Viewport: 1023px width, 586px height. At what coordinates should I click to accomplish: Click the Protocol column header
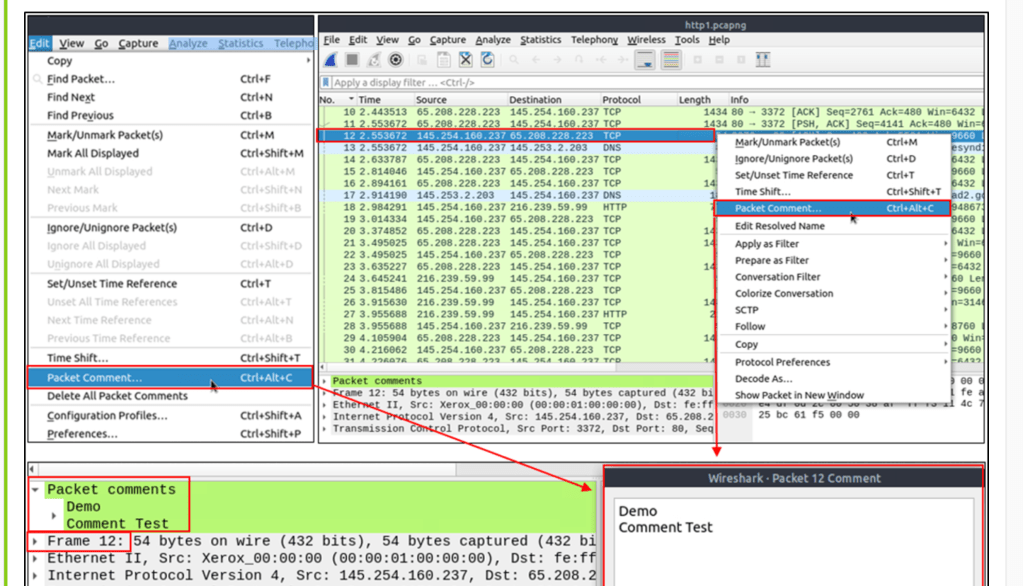621,100
